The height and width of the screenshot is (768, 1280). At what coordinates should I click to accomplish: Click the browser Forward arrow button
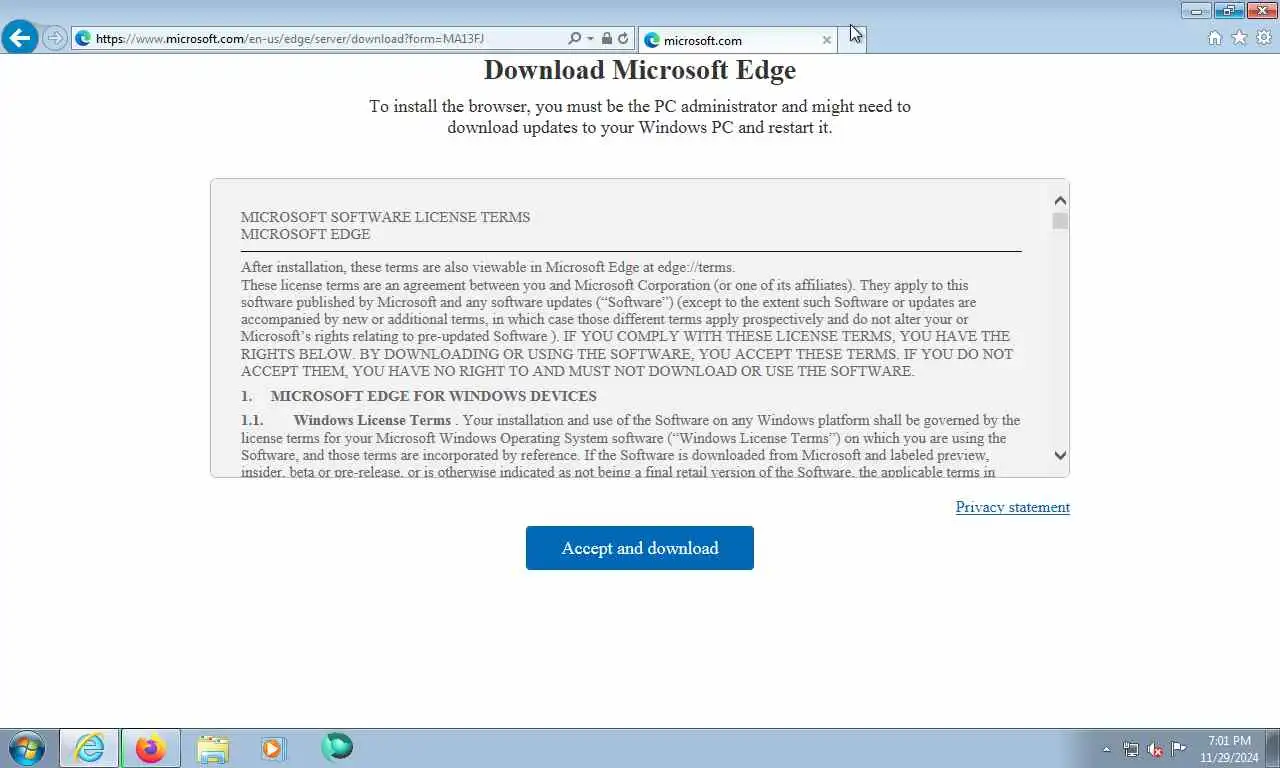click(x=55, y=39)
